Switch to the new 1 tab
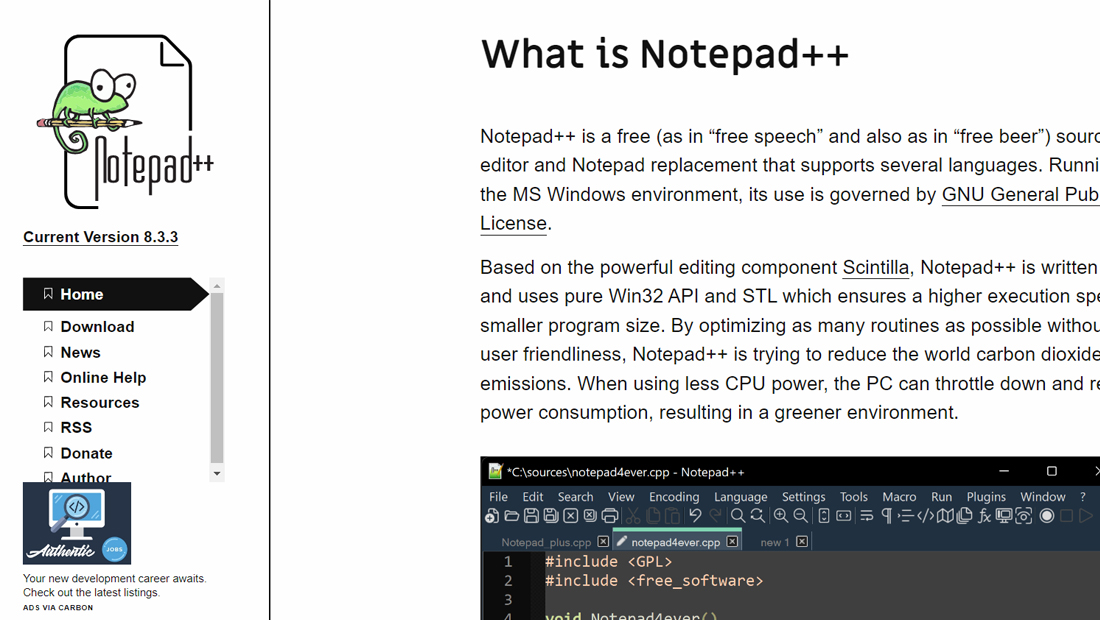Image resolution: width=1100 pixels, height=620 pixels. 774,542
